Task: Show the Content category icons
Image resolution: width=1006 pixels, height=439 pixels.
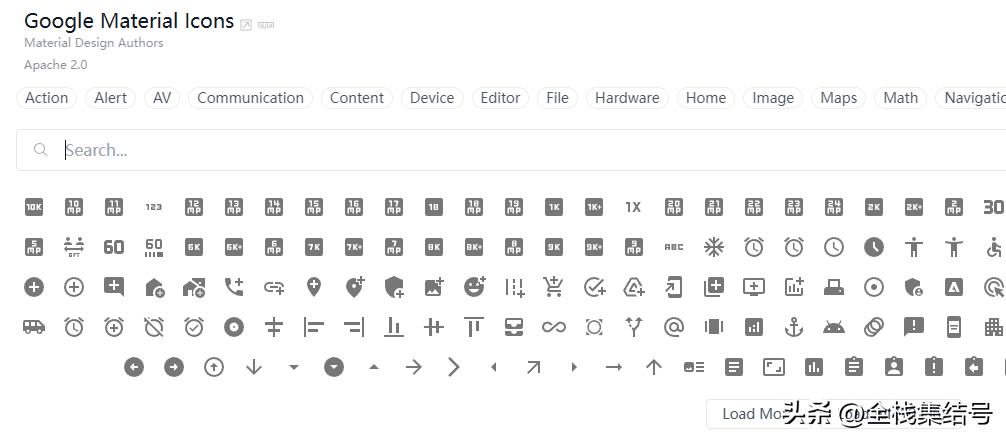Action: click(357, 98)
